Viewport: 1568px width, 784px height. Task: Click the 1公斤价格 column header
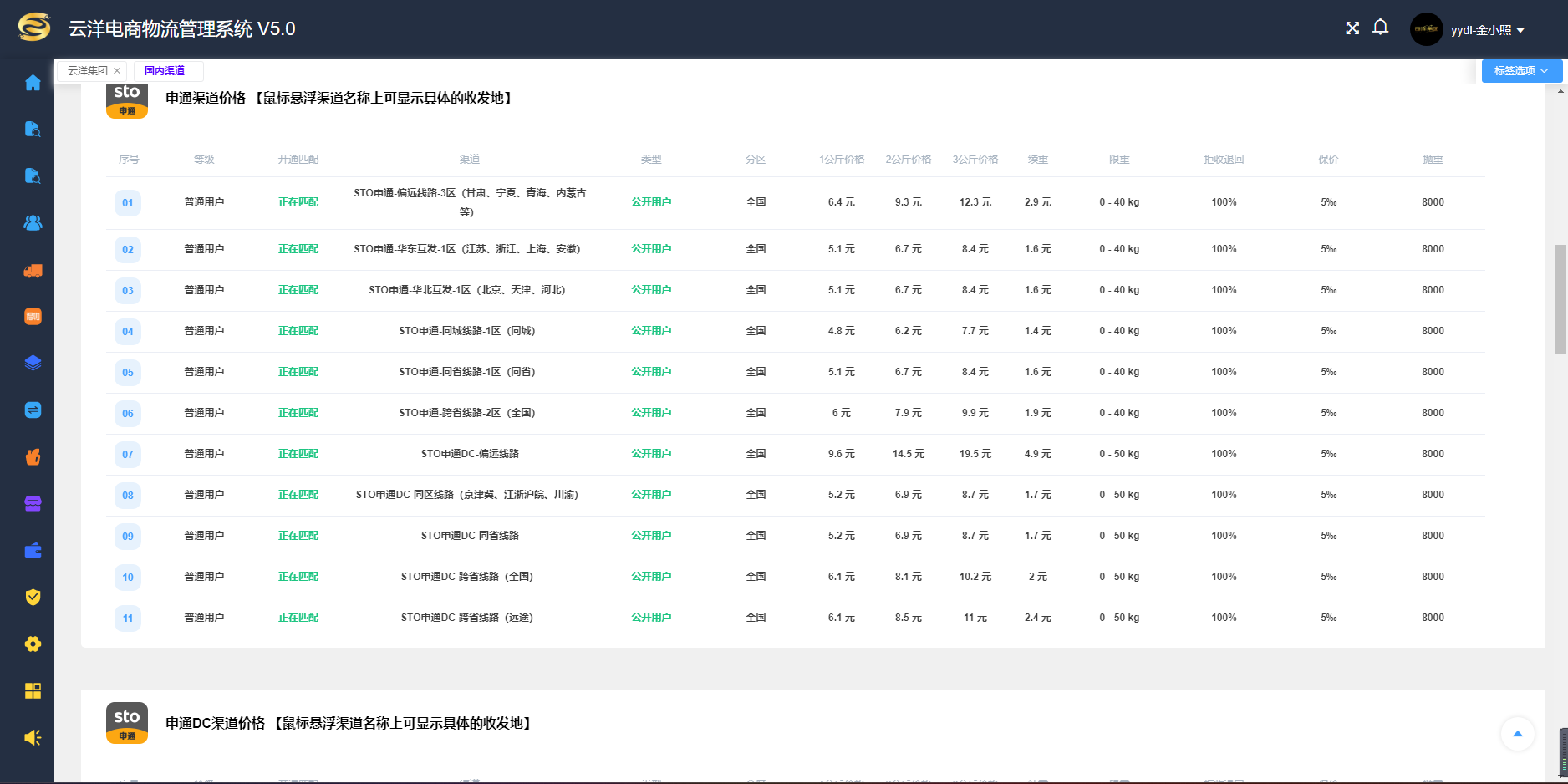click(x=842, y=160)
